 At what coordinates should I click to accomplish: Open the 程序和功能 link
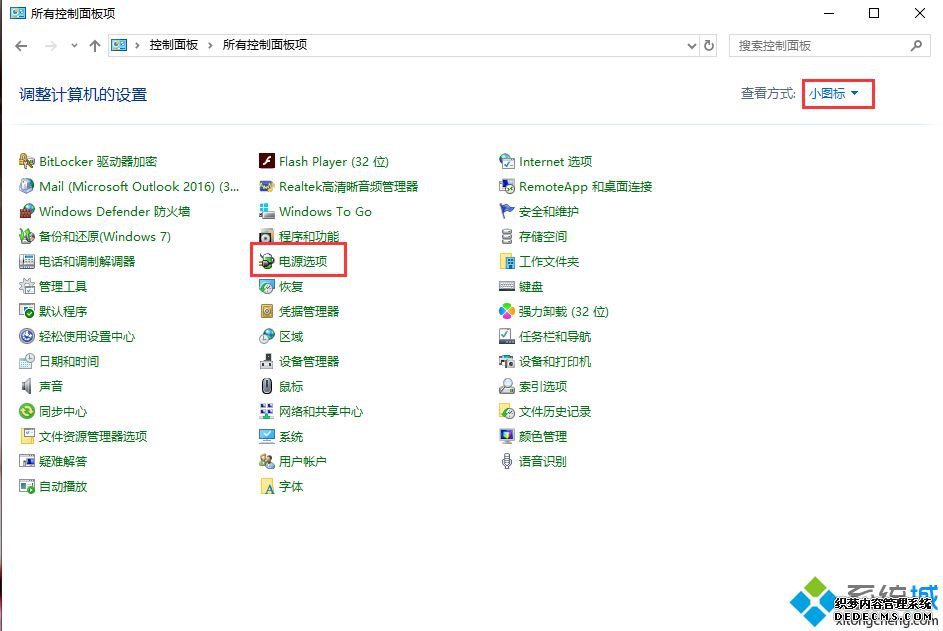point(308,237)
